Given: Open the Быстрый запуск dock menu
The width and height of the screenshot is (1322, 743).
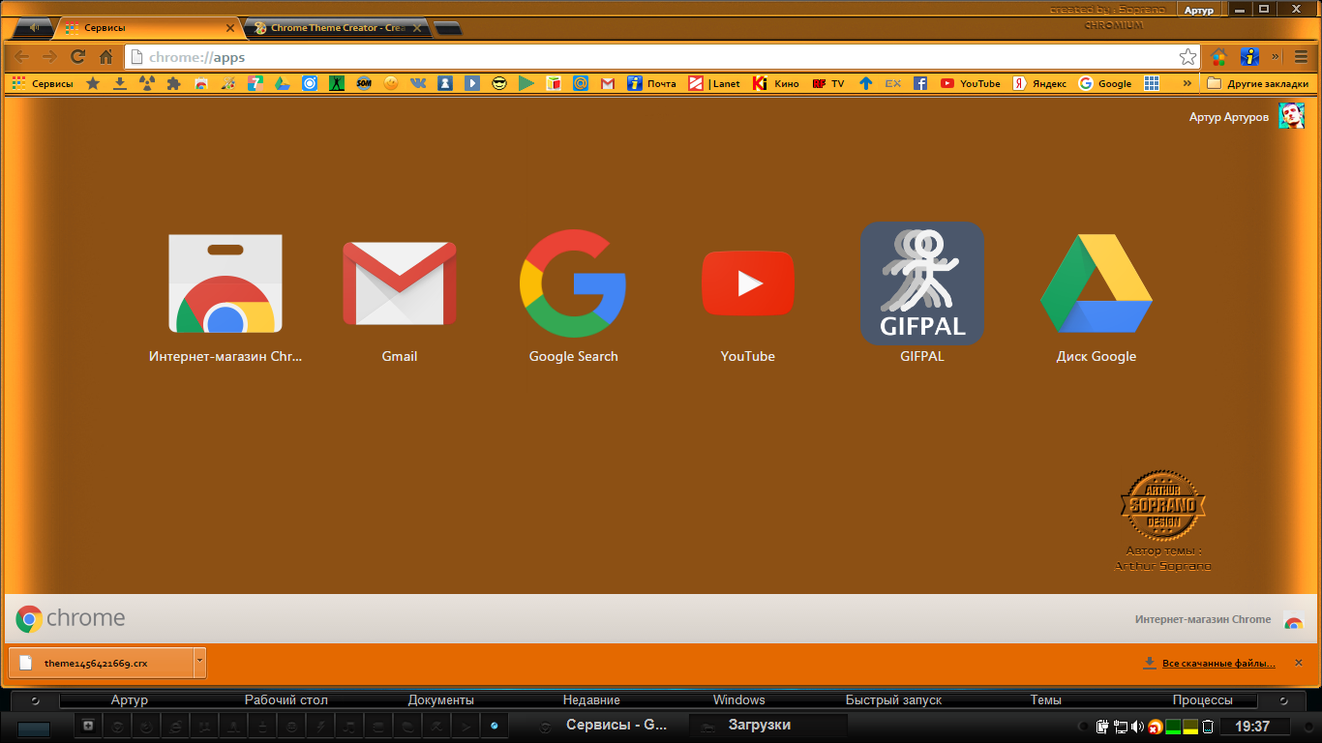Looking at the screenshot, I should [x=893, y=700].
